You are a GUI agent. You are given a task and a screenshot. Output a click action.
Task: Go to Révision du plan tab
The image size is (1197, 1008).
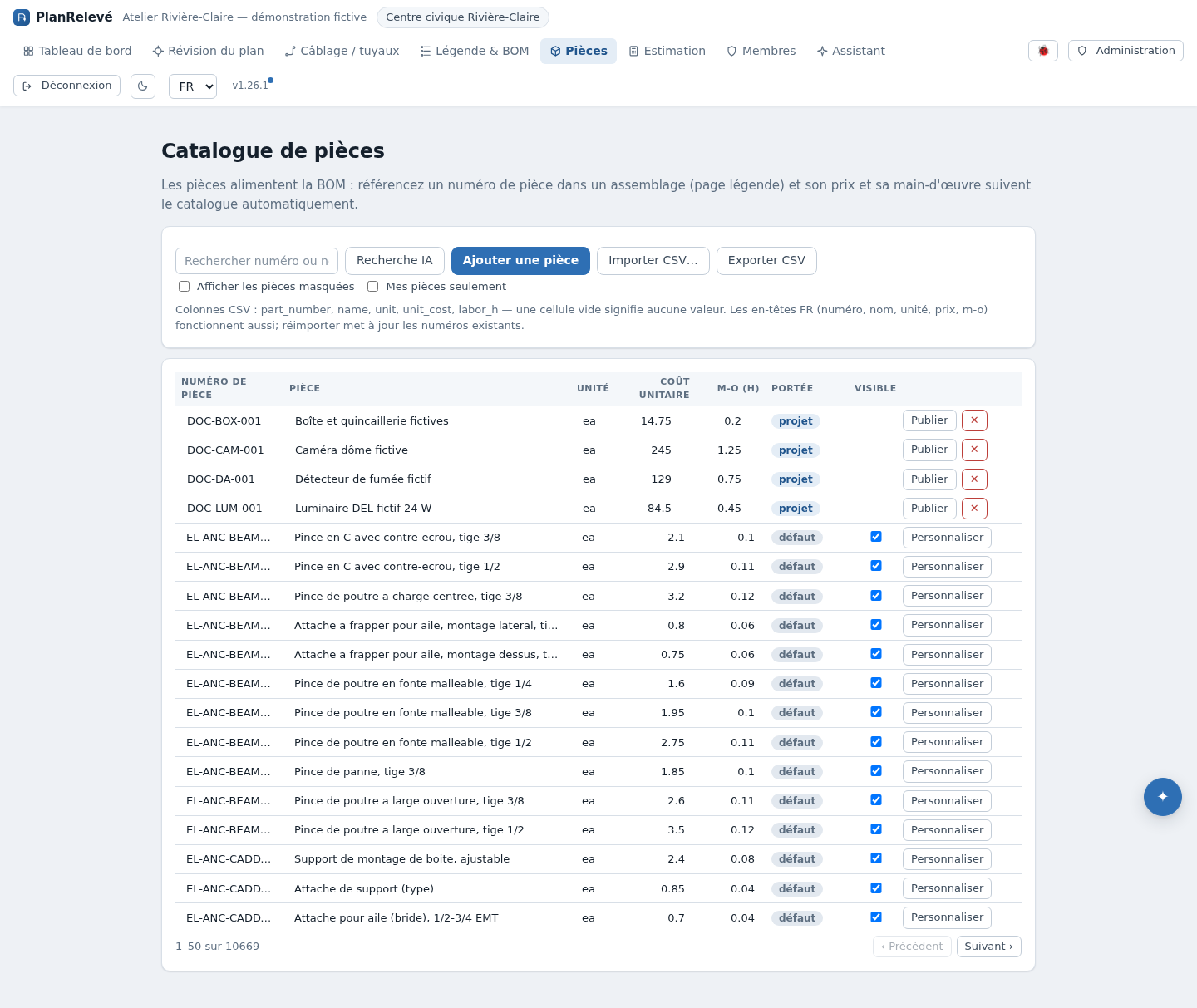point(208,51)
